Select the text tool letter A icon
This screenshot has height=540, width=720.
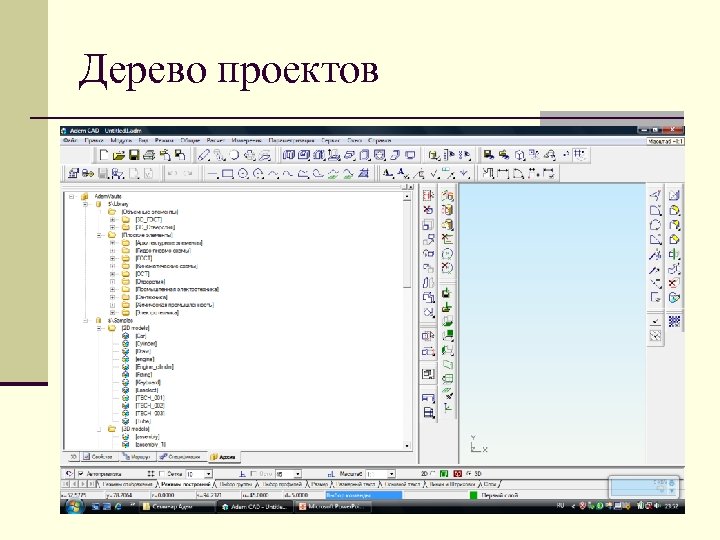[388, 174]
